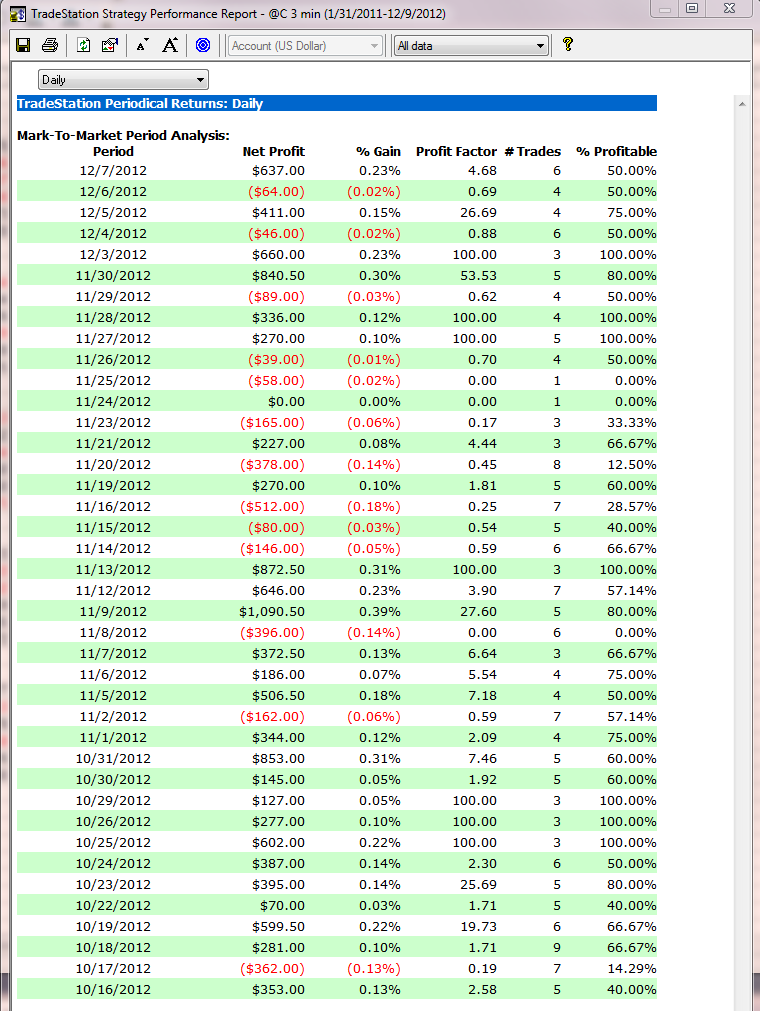Expand the All data dropdown
The height and width of the screenshot is (1011, 760).
tap(471, 45)
